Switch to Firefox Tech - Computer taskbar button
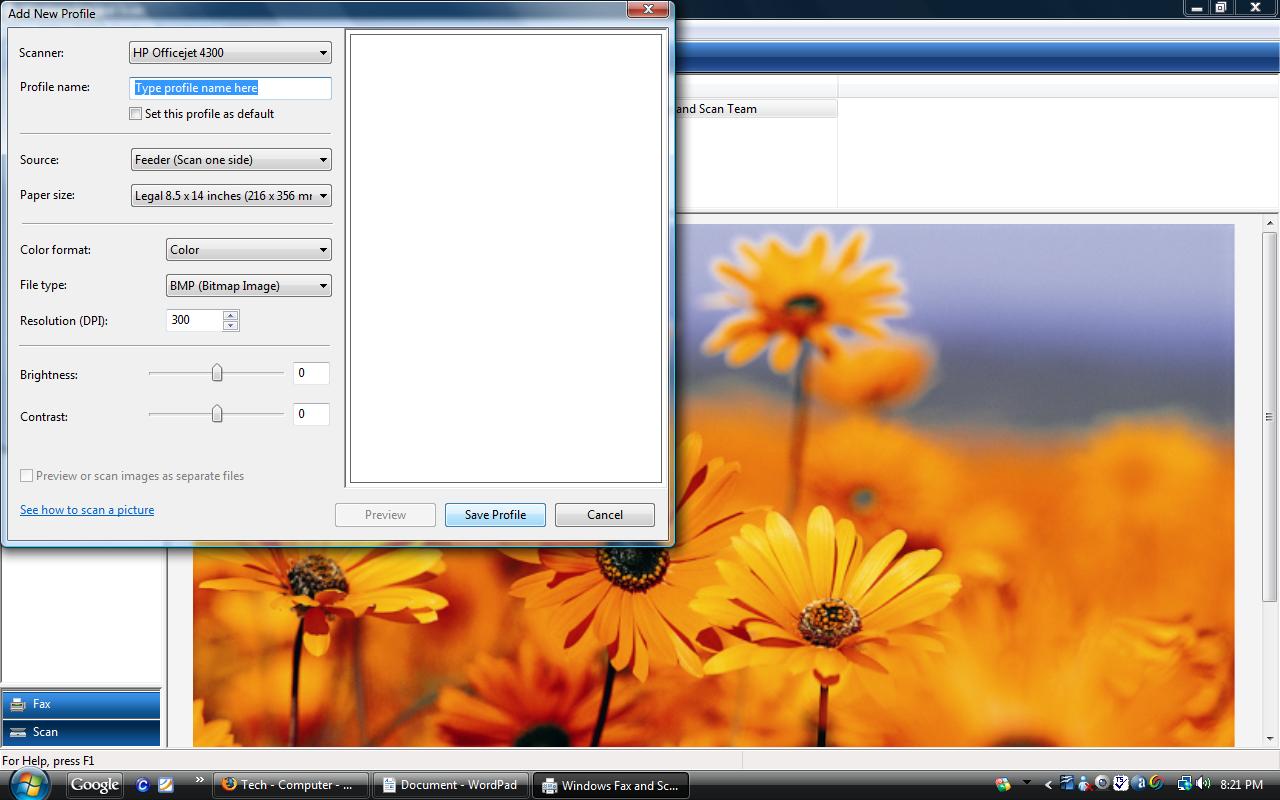This screenshot has height=800, width=1280. coord(291,785)
